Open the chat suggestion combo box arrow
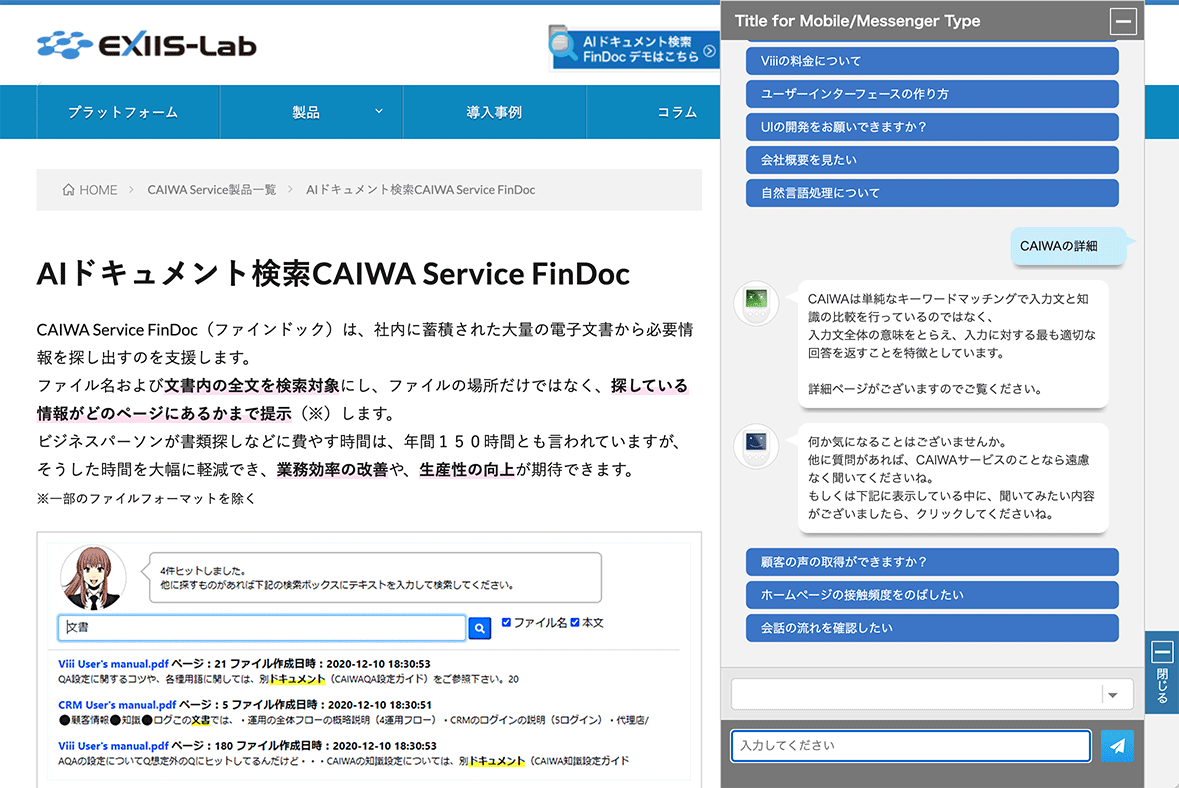This screenshot has width=1179, height=788. coord(1112,695)
